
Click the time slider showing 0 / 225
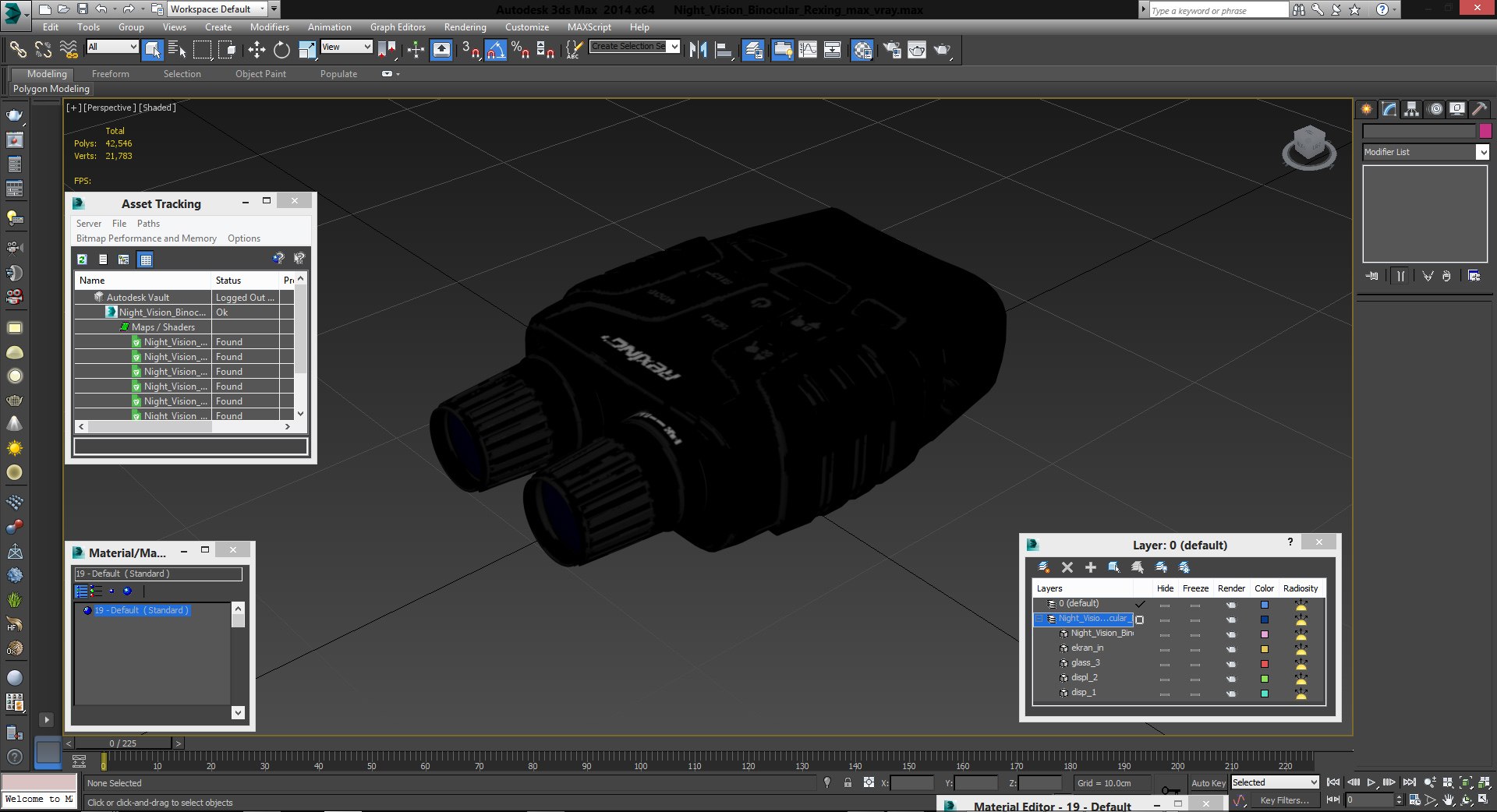(123, 743)
